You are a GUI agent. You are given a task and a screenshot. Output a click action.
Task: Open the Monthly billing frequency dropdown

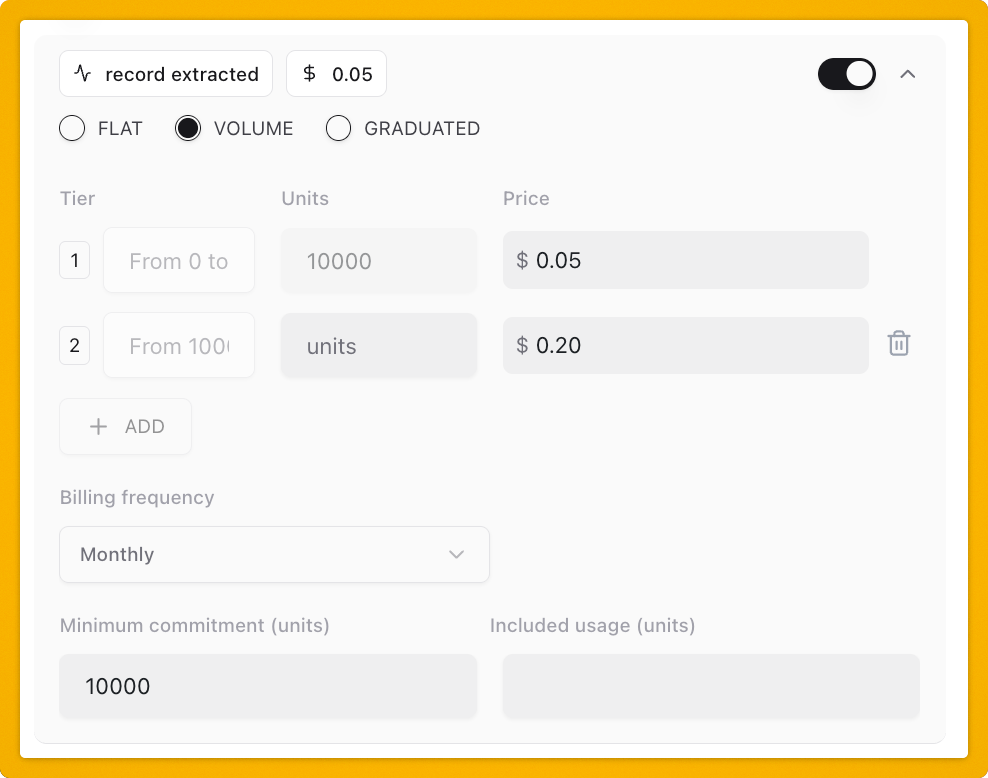coord(274,554)
